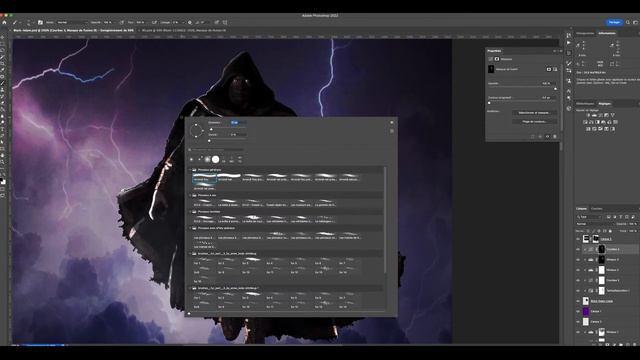Screen dimensions: 640x360
Task: Toggle the mask eye icon in Properties
Action: tap(547, 137)
